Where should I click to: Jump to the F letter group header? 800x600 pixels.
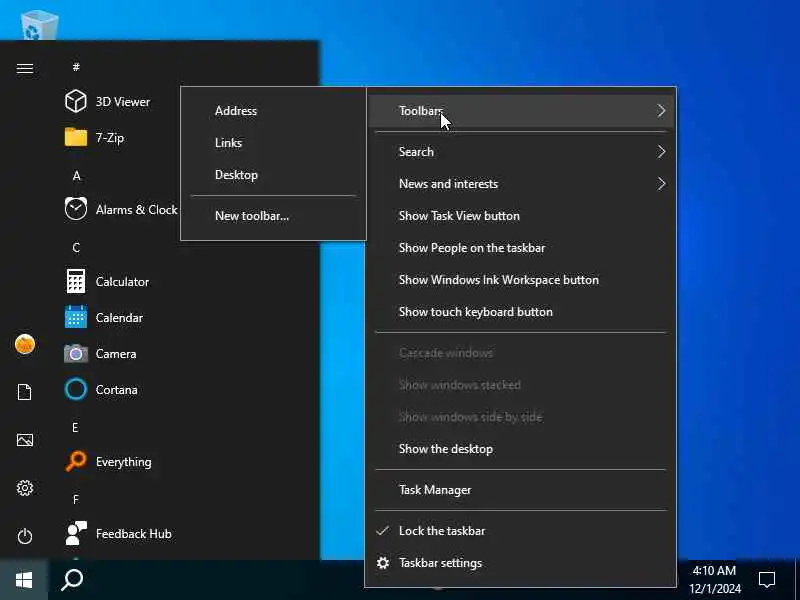76,499
